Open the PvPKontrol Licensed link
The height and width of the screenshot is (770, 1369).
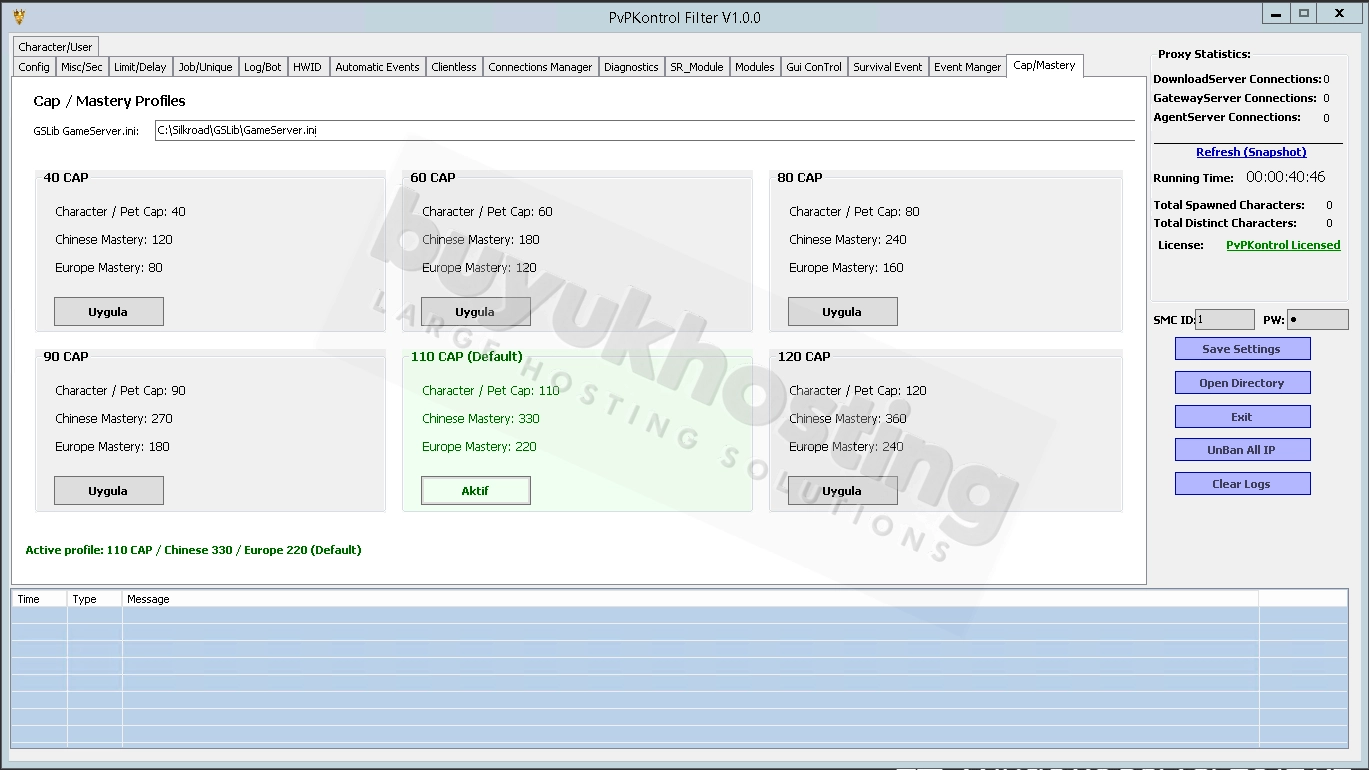click(x=1283, y=245)
